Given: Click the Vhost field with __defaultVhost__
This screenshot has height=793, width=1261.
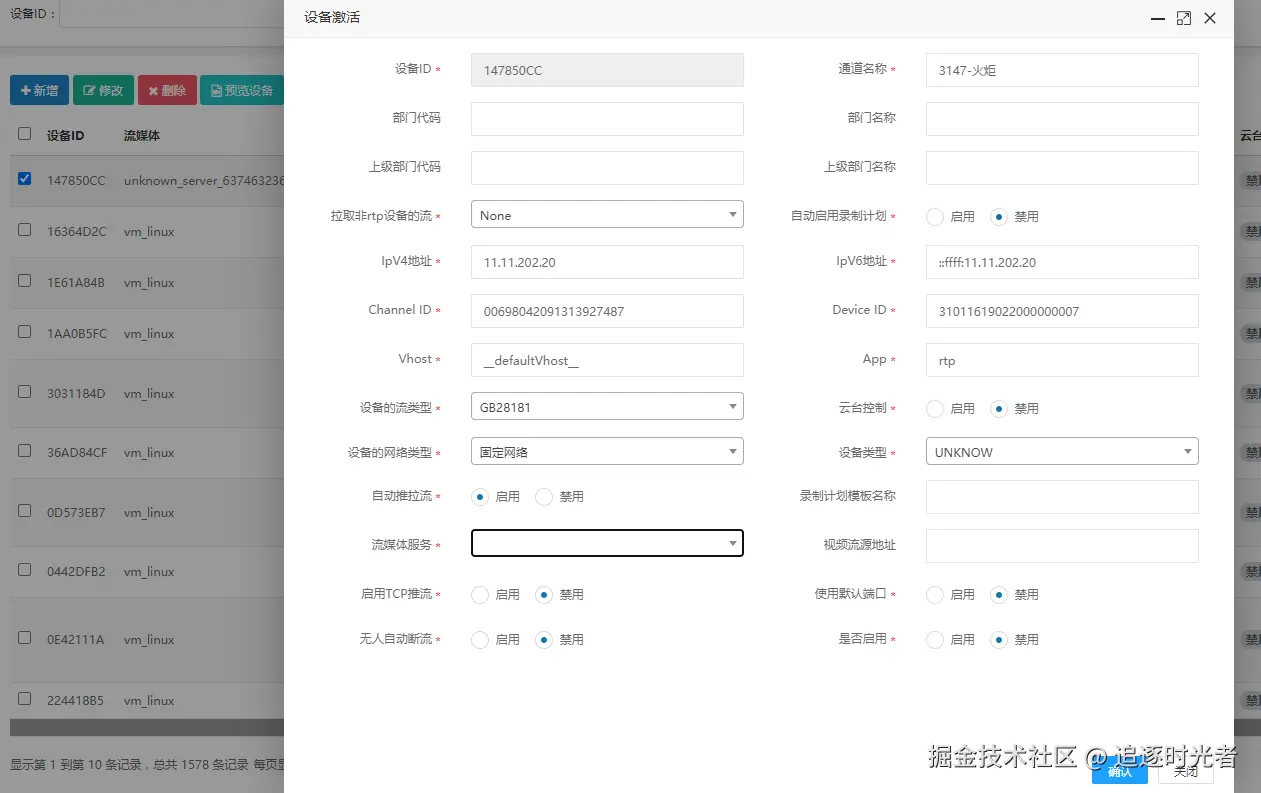Looking at the screenshot, I should [x=607, y=360].
